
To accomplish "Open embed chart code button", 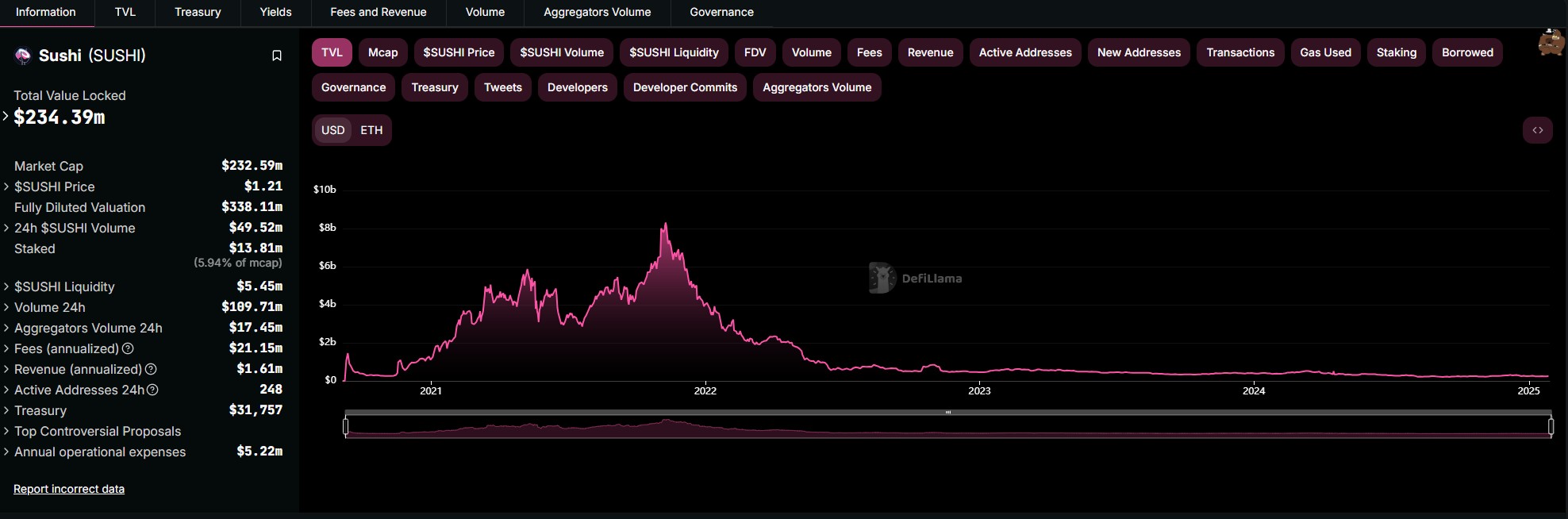I will click(1537, 130).
